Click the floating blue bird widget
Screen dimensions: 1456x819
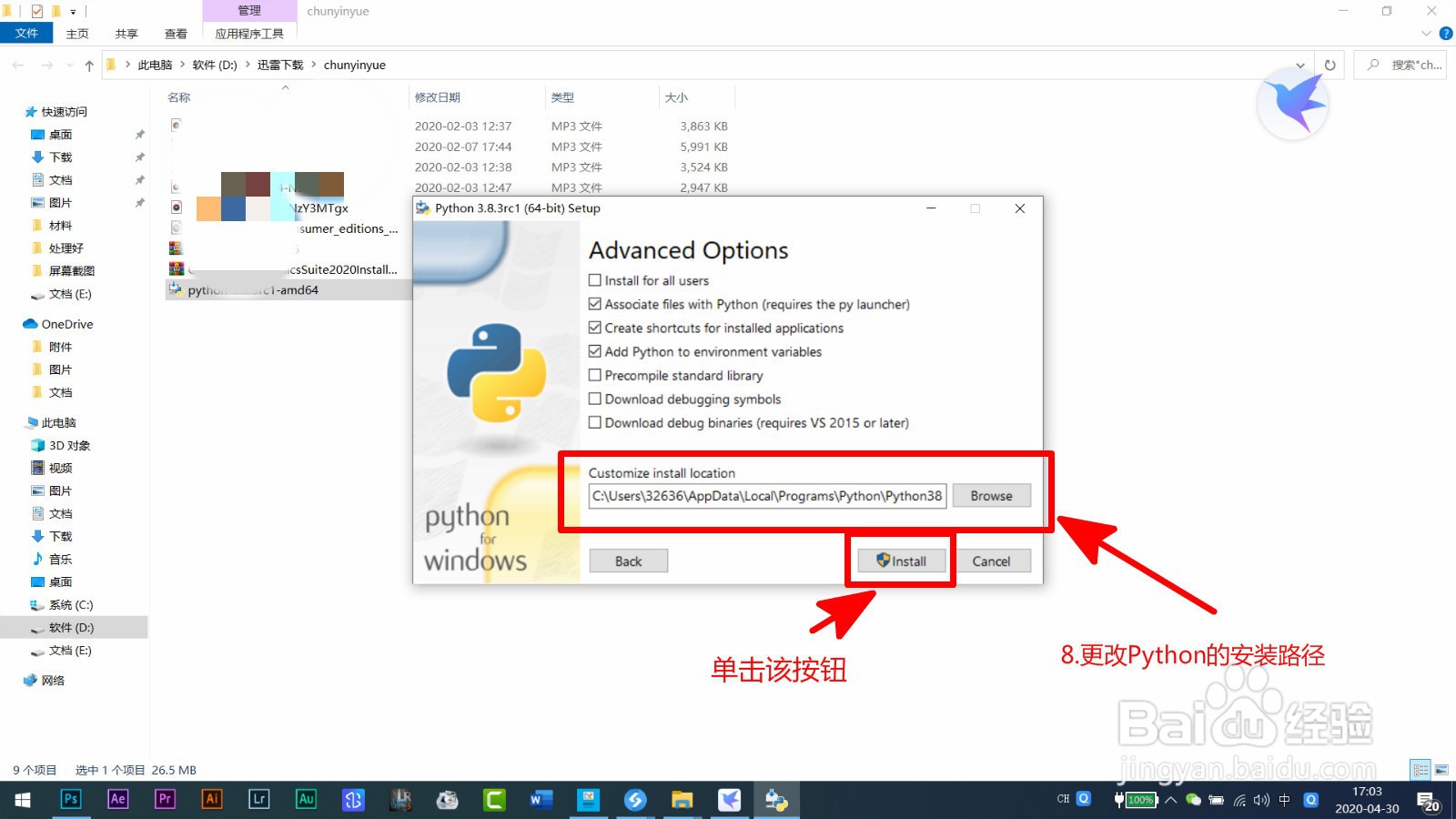(x=1293, y=103)
